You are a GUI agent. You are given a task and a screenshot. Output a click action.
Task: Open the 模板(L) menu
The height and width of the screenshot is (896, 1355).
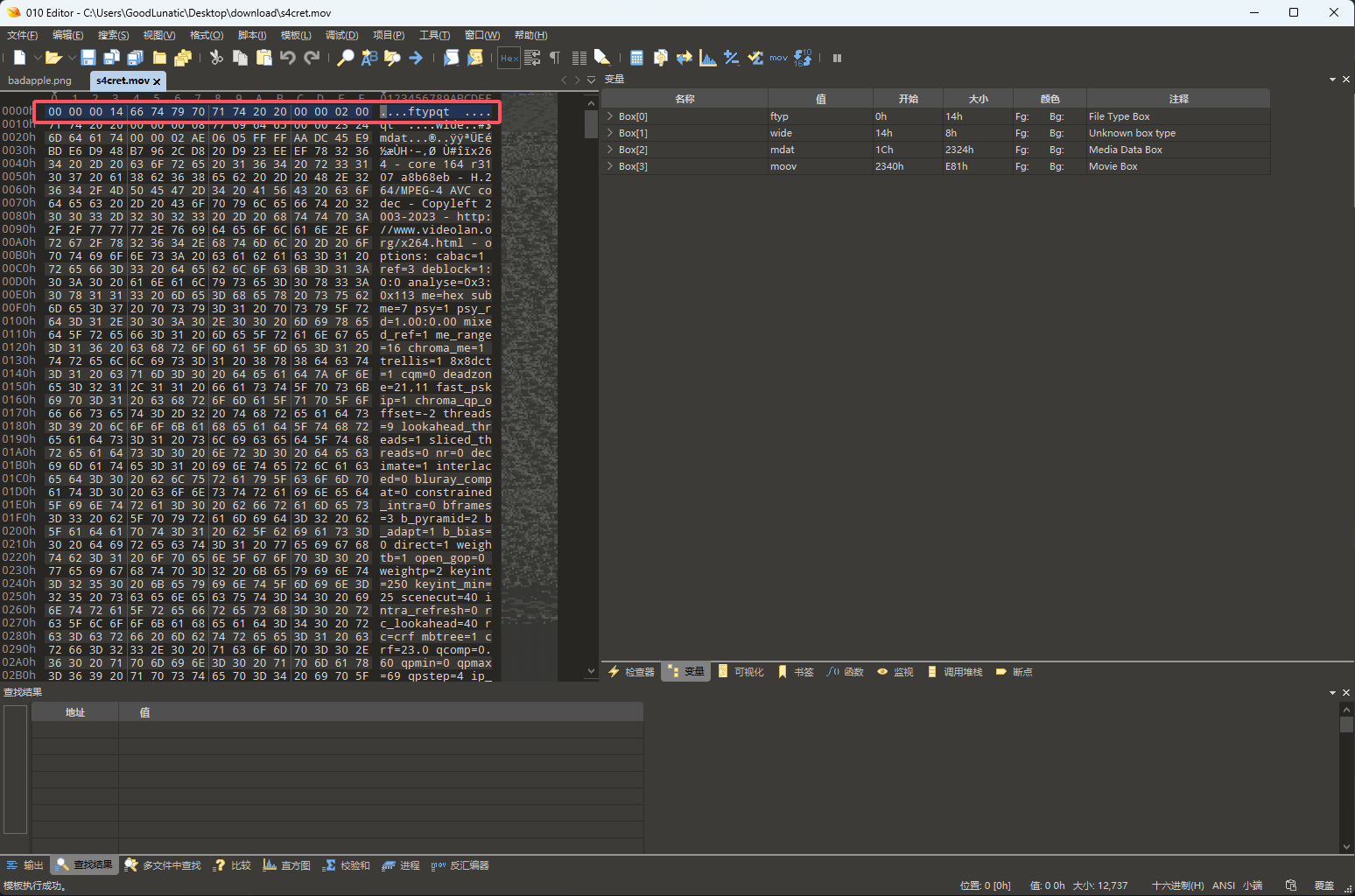pyautogui.click(x=296, y=35)
